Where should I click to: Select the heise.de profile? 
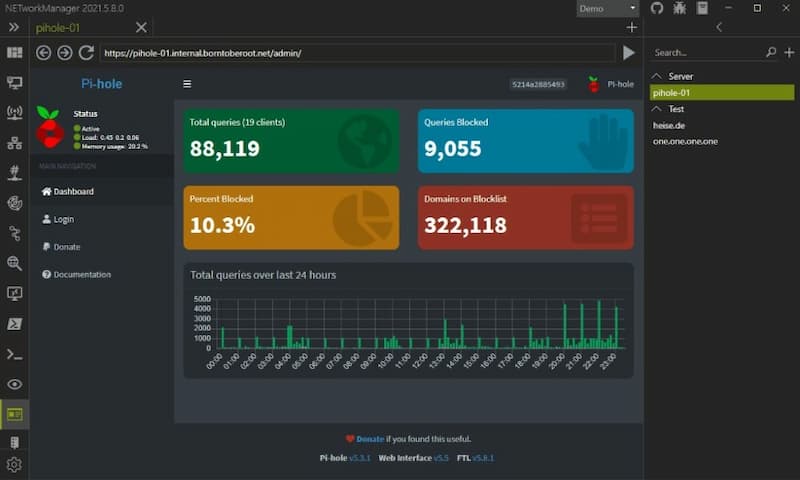tap(669, 125)
